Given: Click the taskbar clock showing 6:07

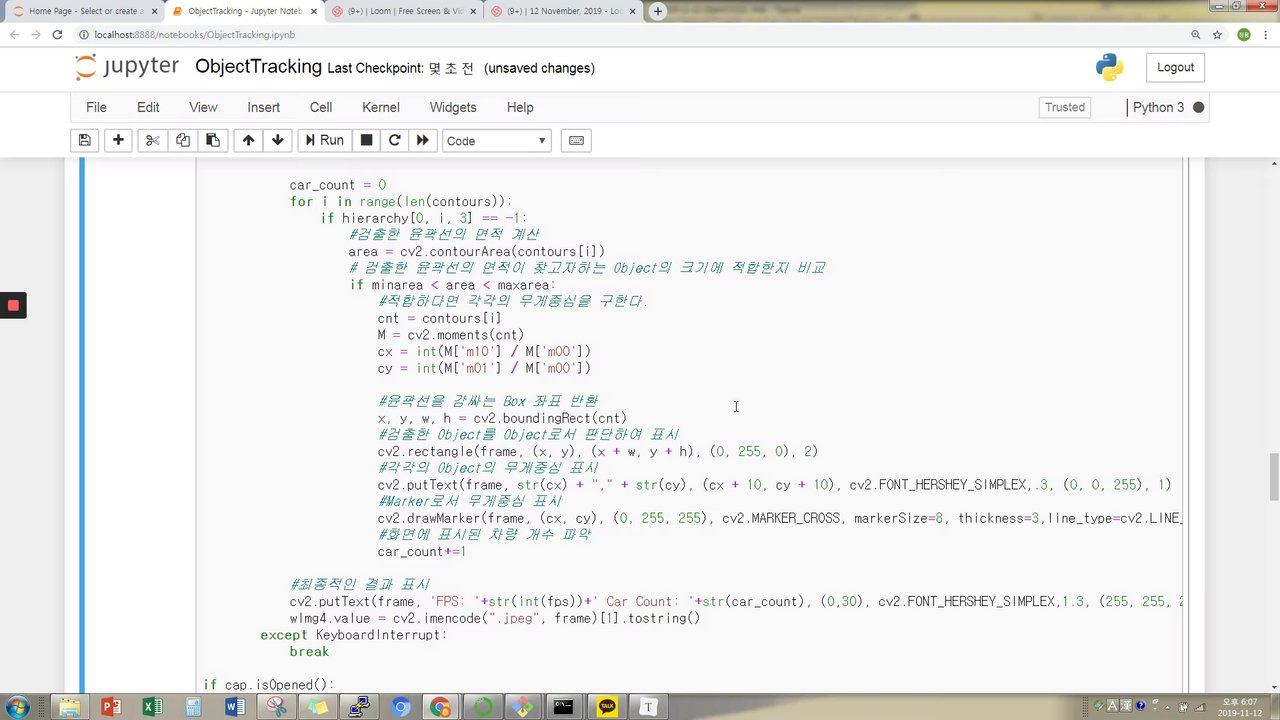Looking at the screenshot, I should [1238, 707].
